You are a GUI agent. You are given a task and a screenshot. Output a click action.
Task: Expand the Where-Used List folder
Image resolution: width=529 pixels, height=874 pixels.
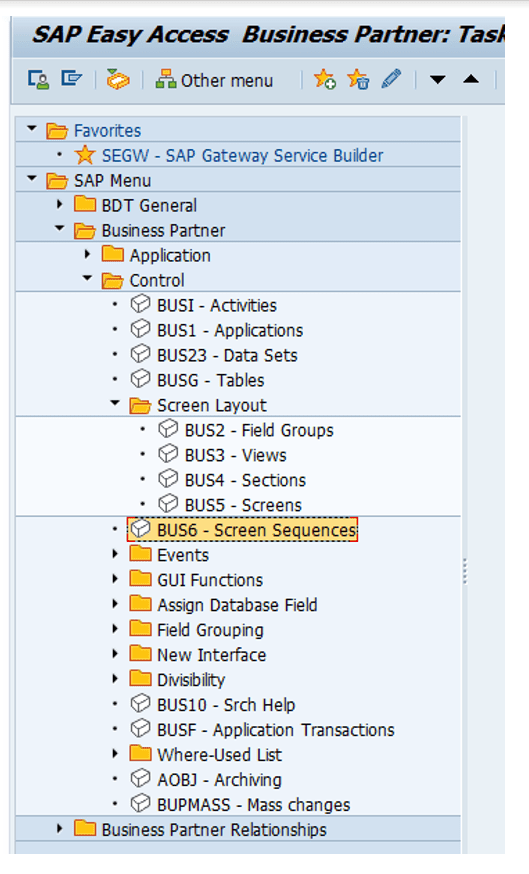pos(115,754)
